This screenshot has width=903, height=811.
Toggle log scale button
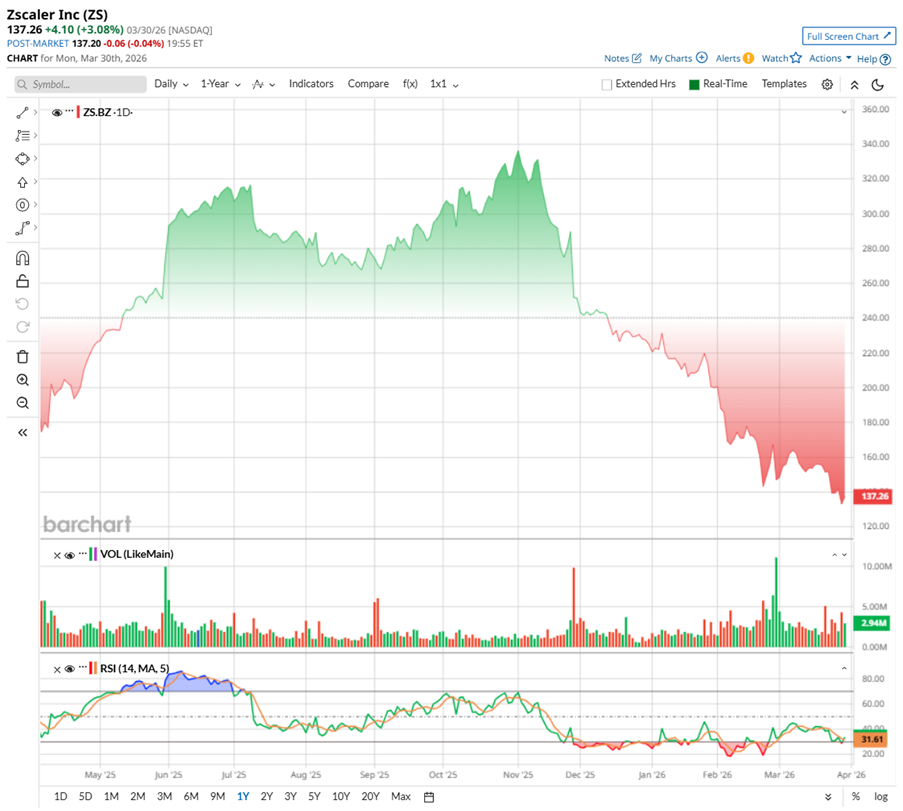click(881, 797)
